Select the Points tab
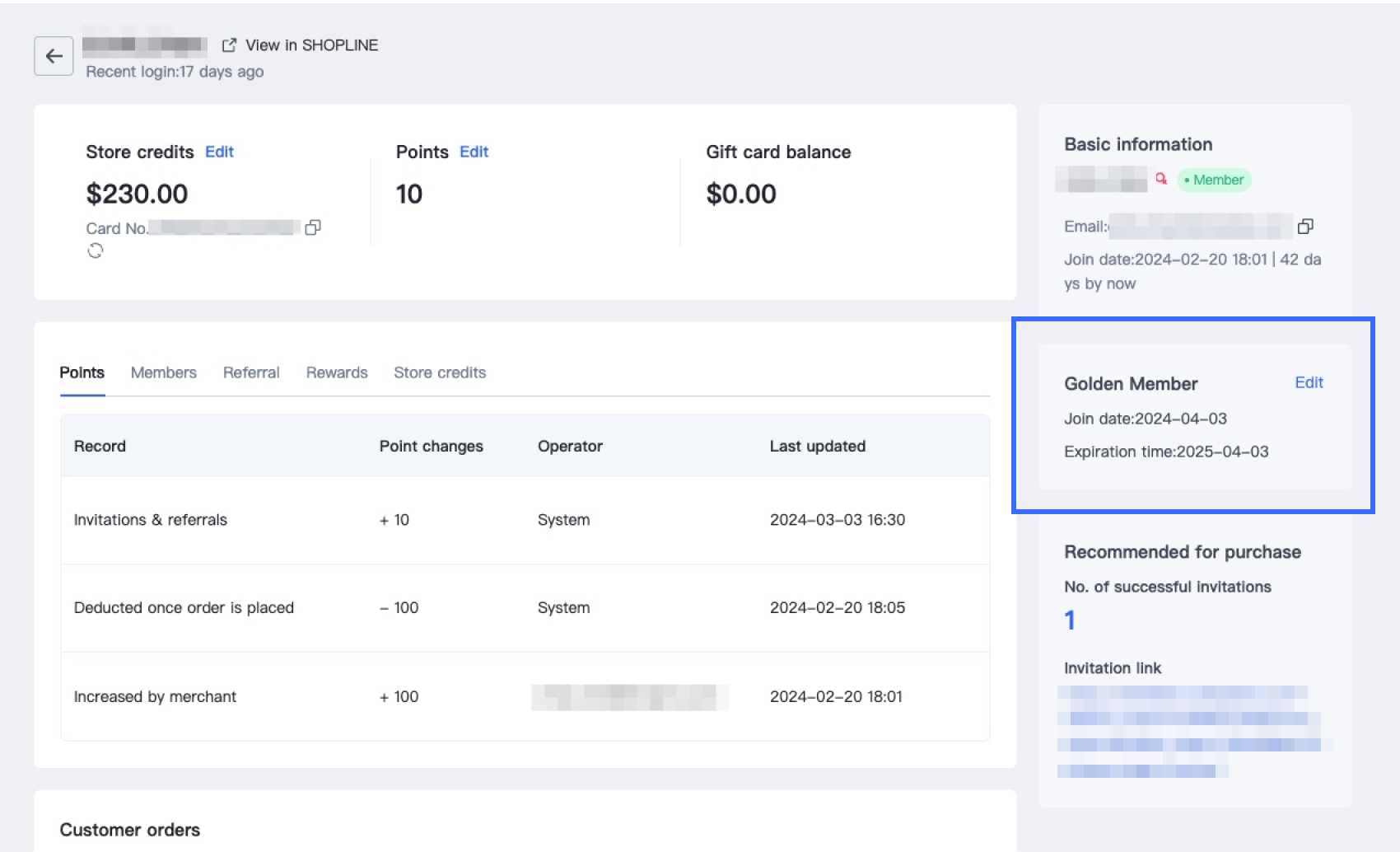Image resolution: width=1400 pixels, height=852 pixels. pyautogui.click(x=82, y=372)
